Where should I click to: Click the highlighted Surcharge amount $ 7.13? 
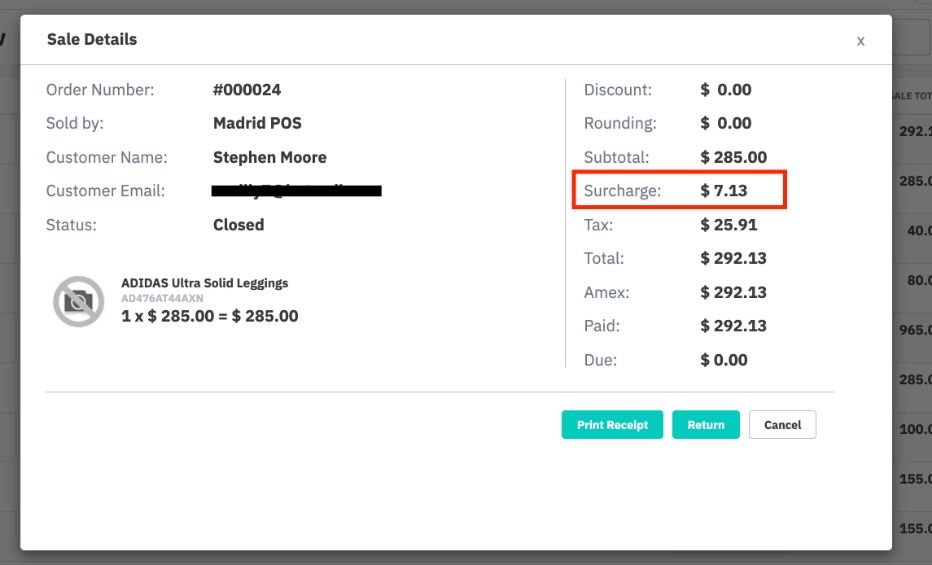(x=724, y=190)
